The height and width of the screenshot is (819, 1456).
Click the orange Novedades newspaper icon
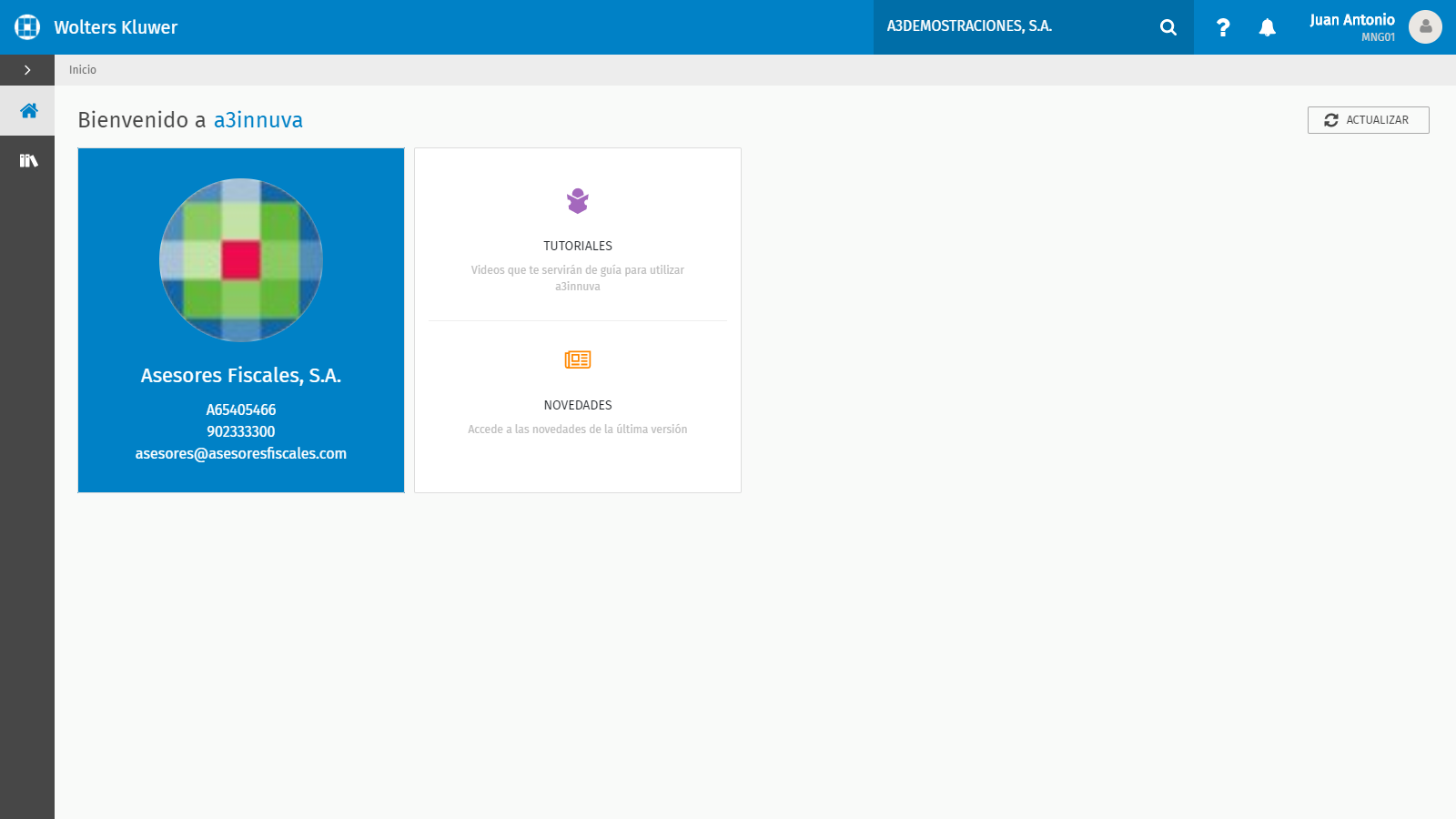click(578, 359)
